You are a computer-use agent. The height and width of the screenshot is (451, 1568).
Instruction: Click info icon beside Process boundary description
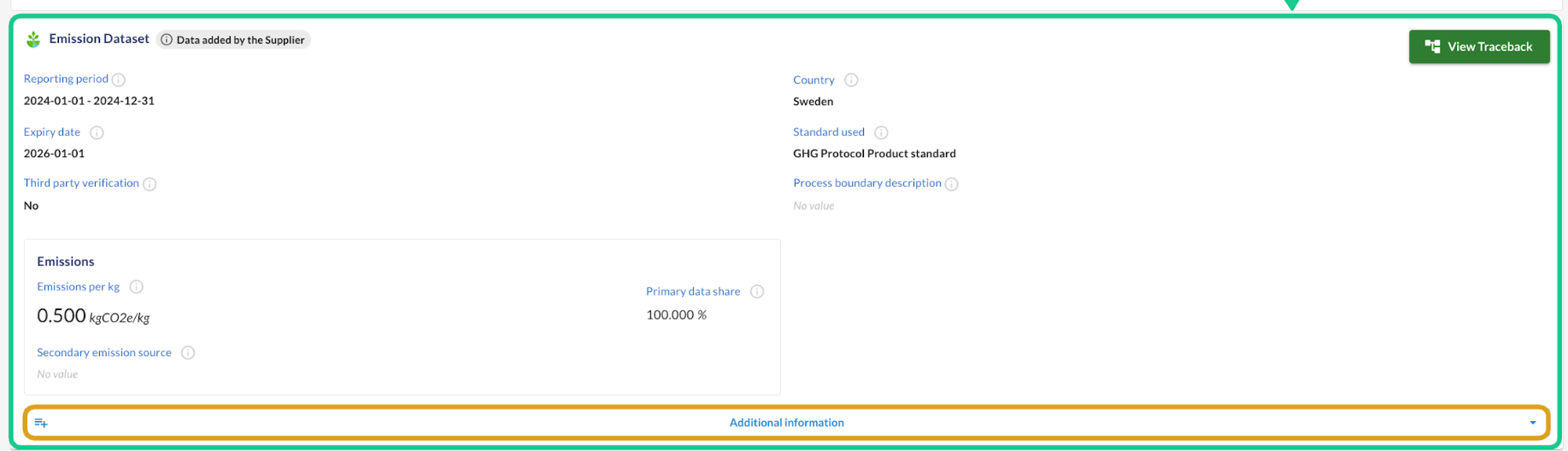pos(952,184)
